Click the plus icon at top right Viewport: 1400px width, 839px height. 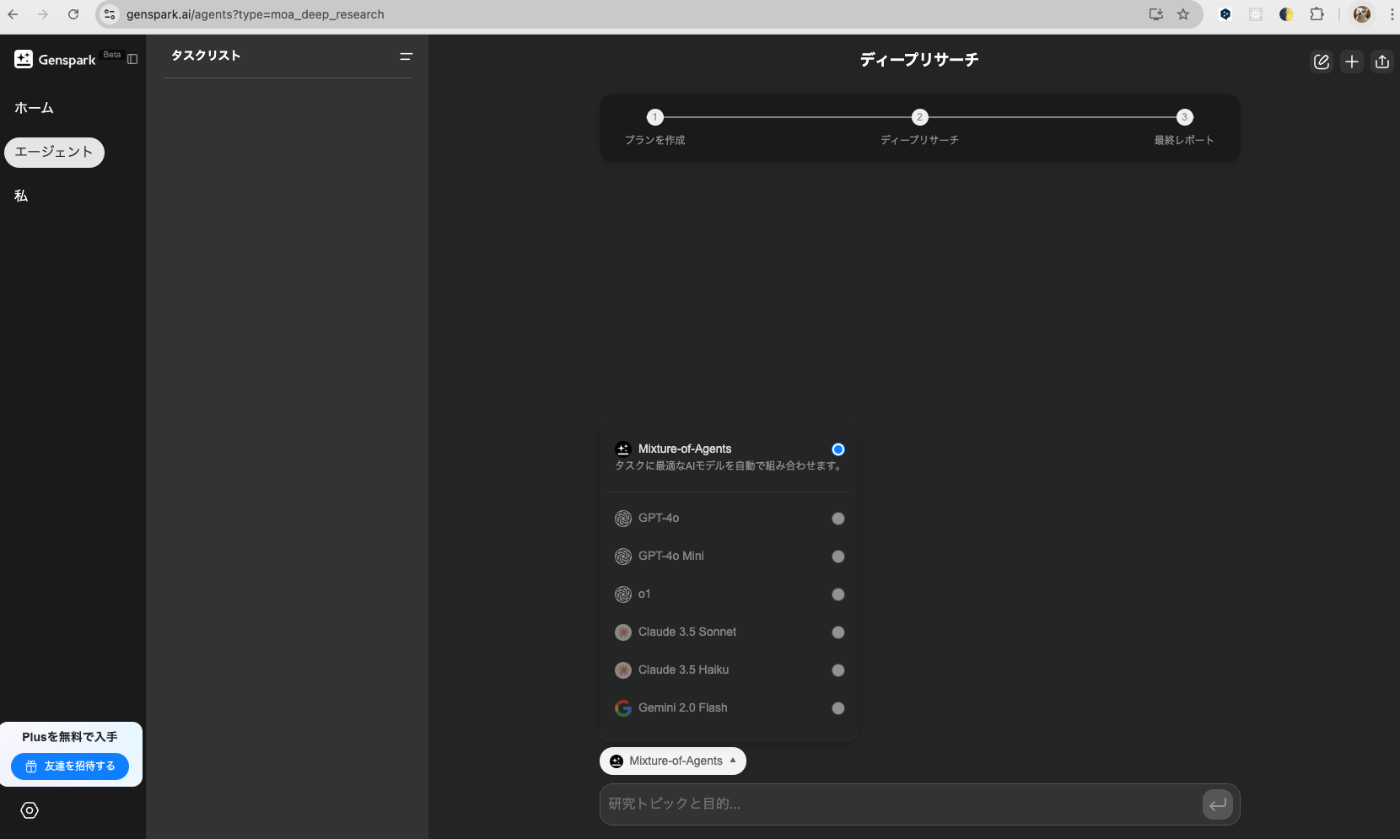pyautogui.click(x=1352, y=62)
